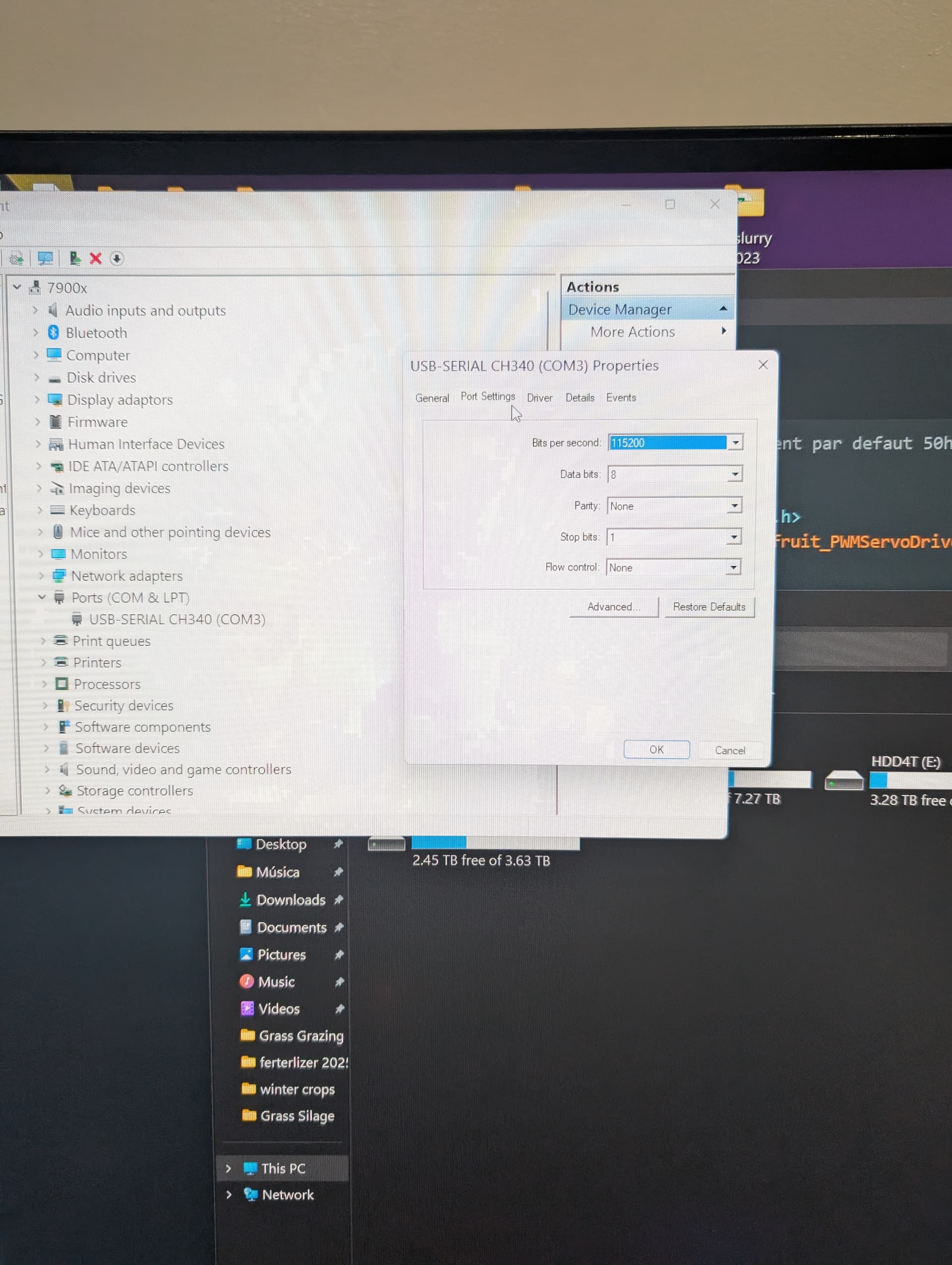Select the Port Settings tab
Image resolution: width=952 pixels, height=1265 pixels.
[x=487, y=396]
